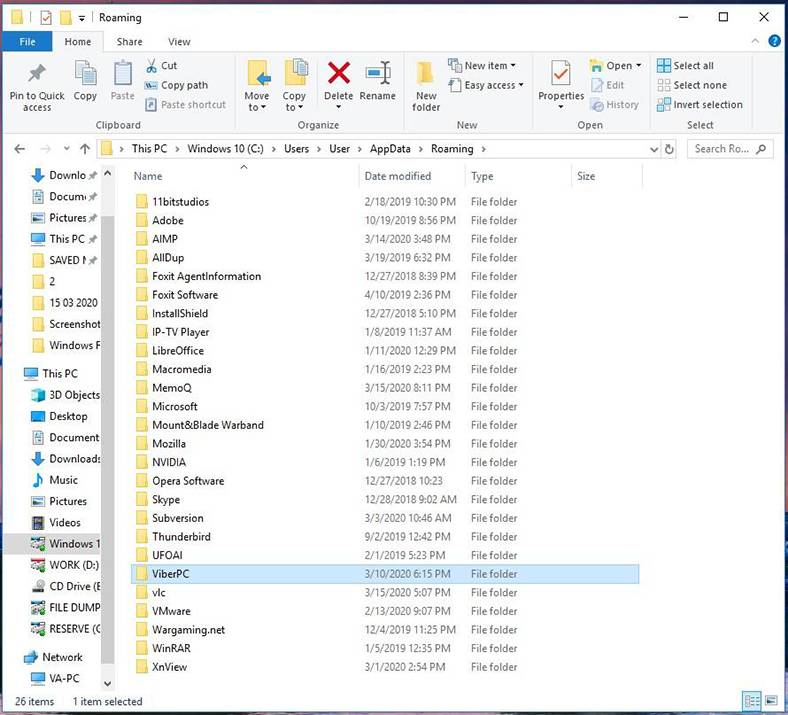788x715 pixels.
Task: Click the Select none icon
Action: pyautogui.click(x=663, y=85)
